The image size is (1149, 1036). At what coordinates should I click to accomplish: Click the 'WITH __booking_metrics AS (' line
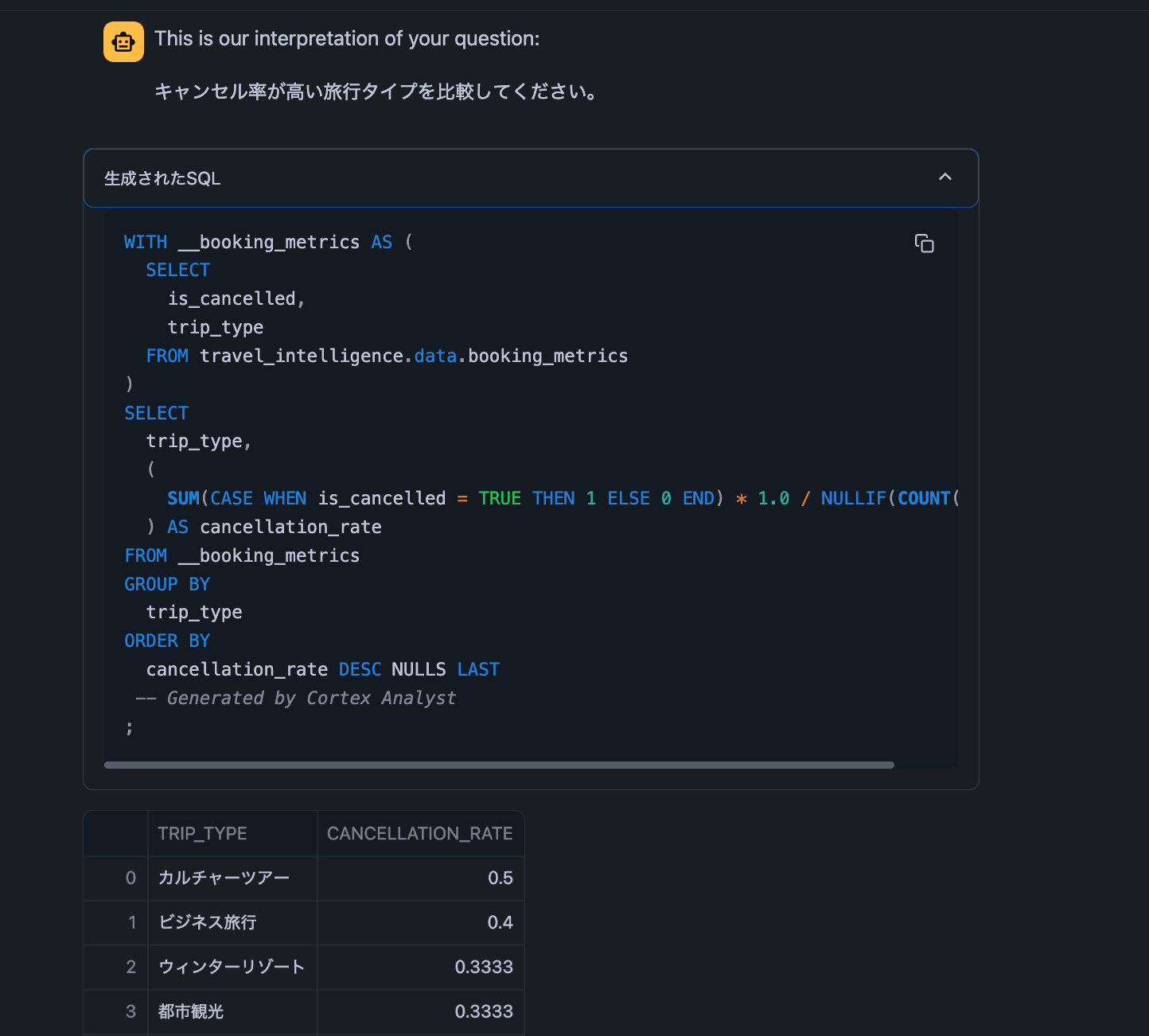pyautogui.click(x=268, y=242)
